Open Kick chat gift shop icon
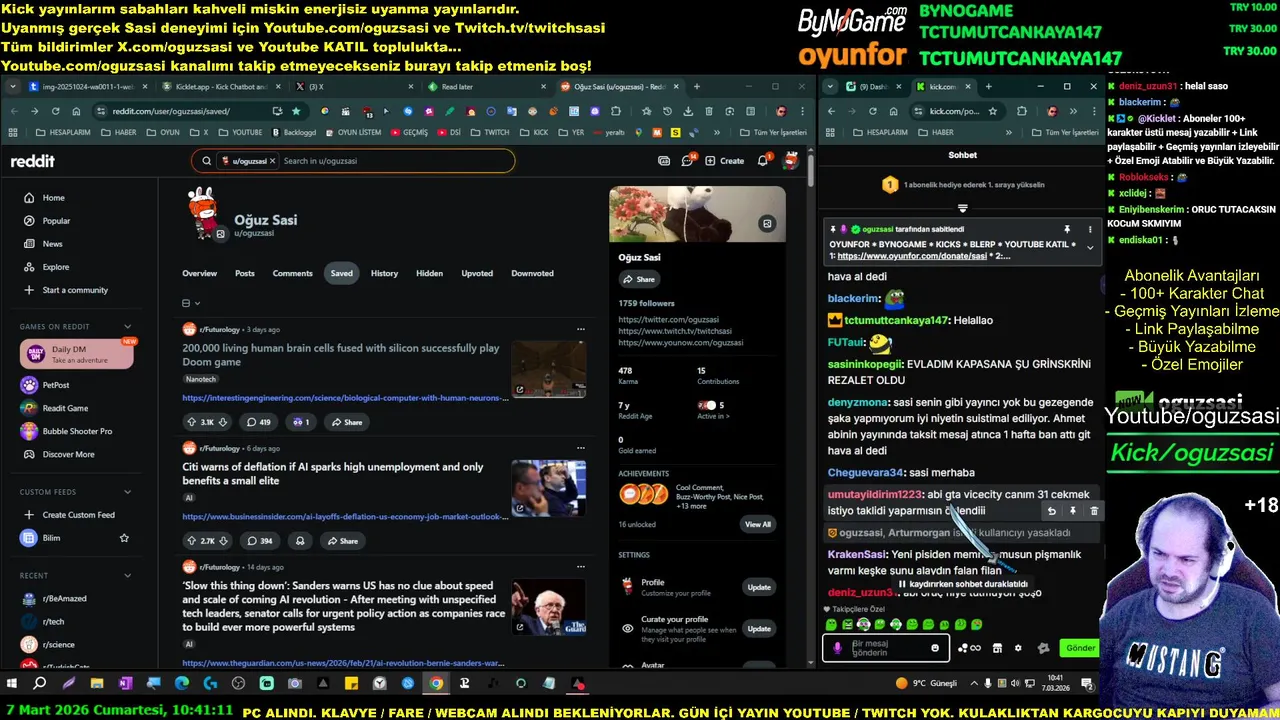 click(x=997, y=648)
